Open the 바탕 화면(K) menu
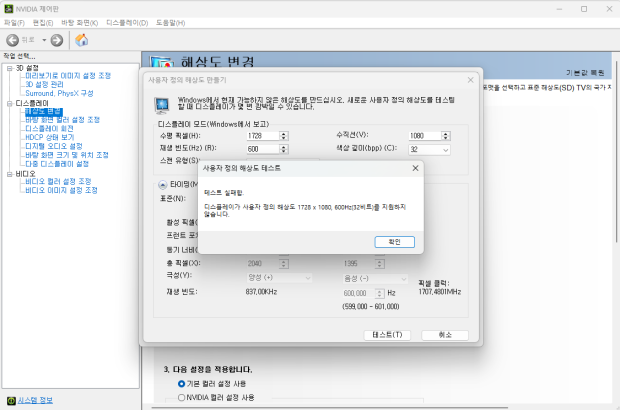This screenshot has height=410, width=620. tap(79, 23)
